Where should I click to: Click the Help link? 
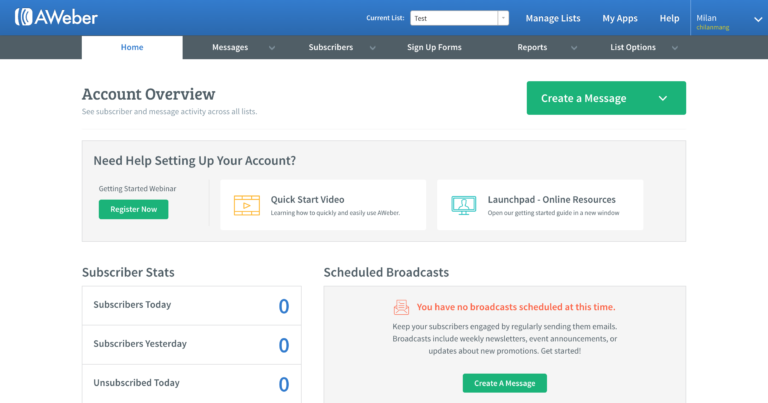tap(670, 18)
